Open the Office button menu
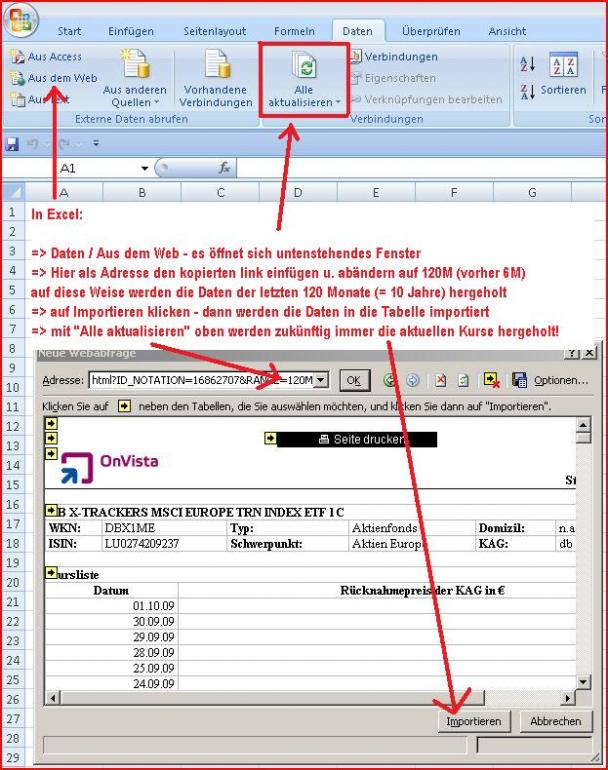Screen dimensions: 608x770 tap(20, 19)
